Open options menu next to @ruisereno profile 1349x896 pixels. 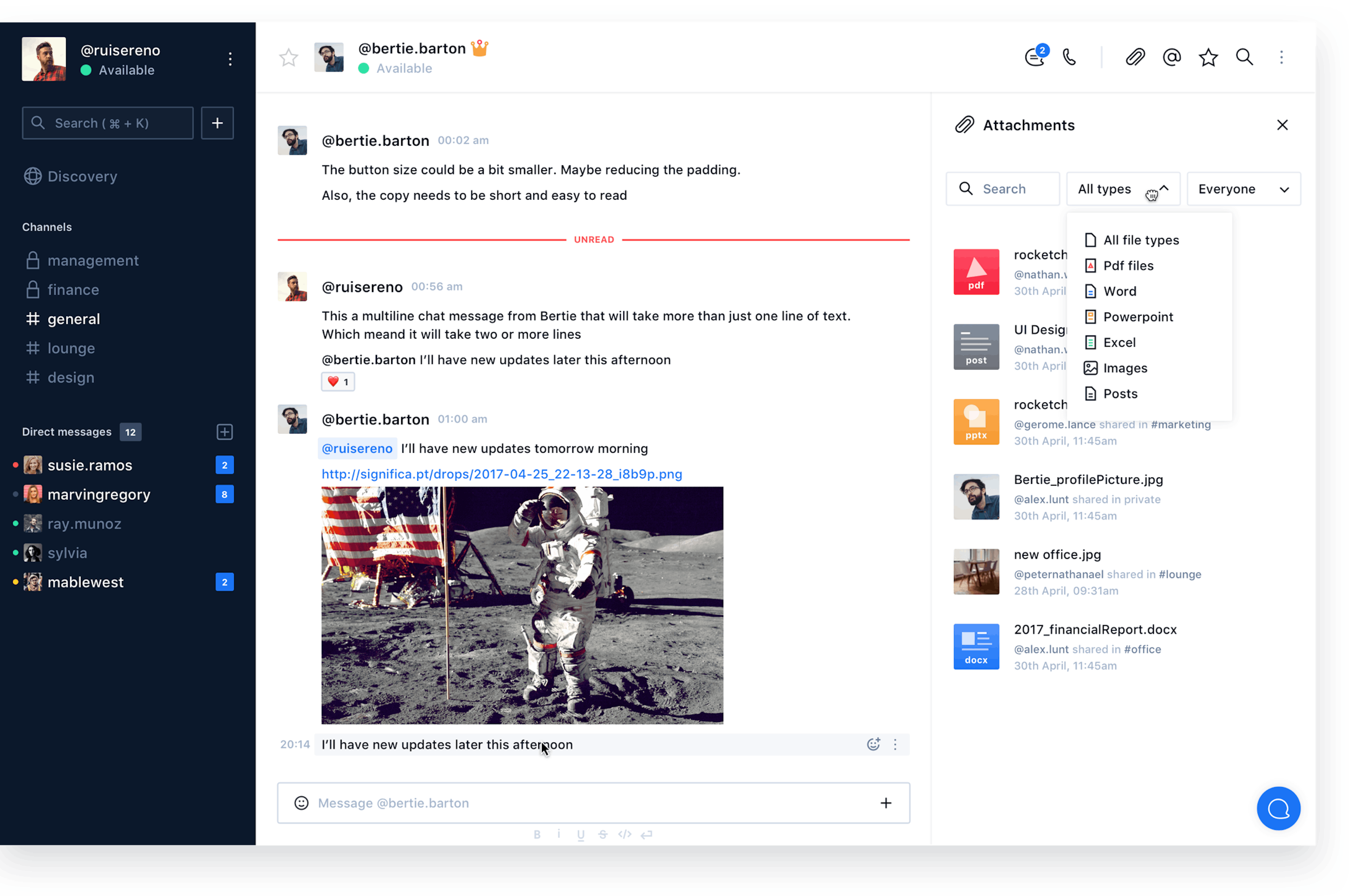230,58
